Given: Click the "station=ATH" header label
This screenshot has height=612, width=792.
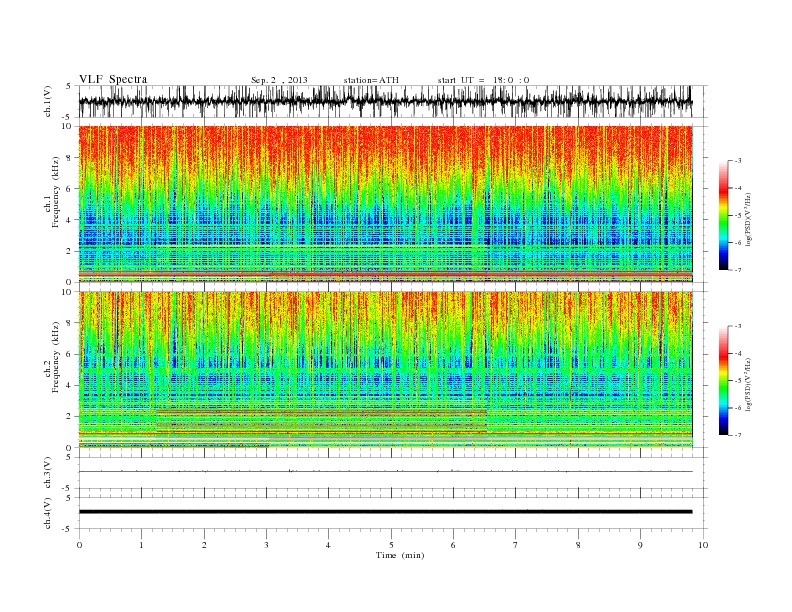Looking at the screenshot, I should [x=371, y=80].
